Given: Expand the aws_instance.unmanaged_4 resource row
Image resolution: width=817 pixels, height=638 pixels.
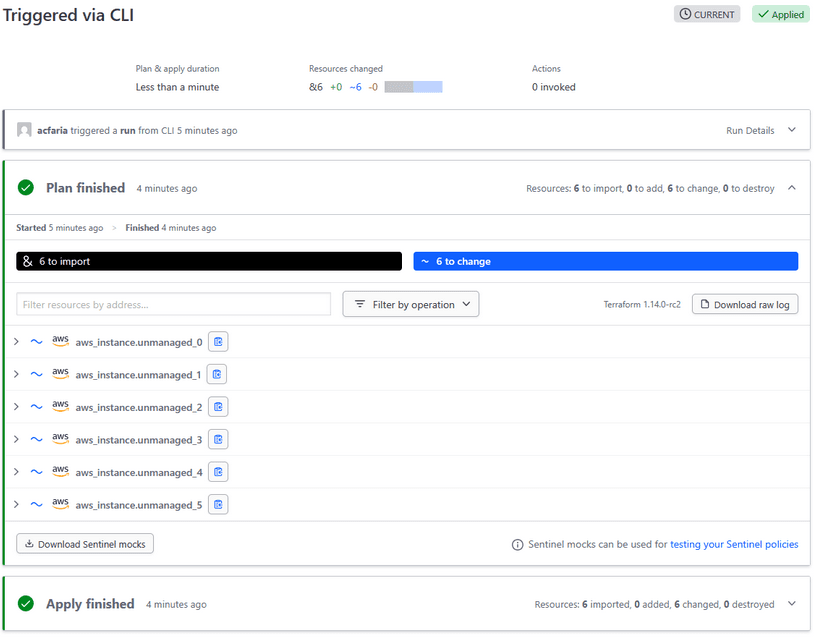Looking at the screenshot, I should point(15,471).
